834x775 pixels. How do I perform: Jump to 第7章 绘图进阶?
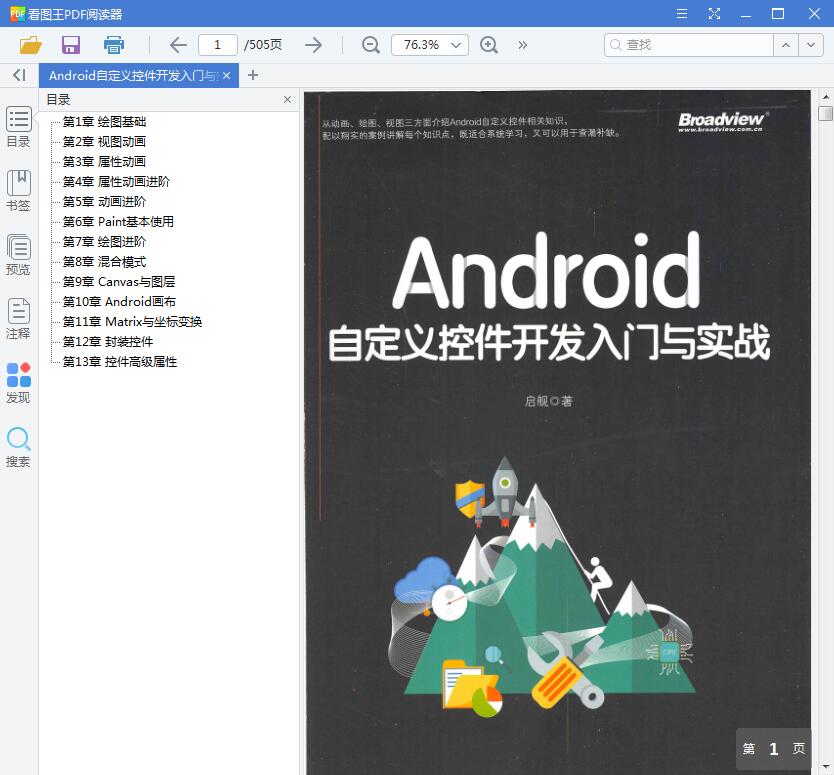[x=104, y=241]
